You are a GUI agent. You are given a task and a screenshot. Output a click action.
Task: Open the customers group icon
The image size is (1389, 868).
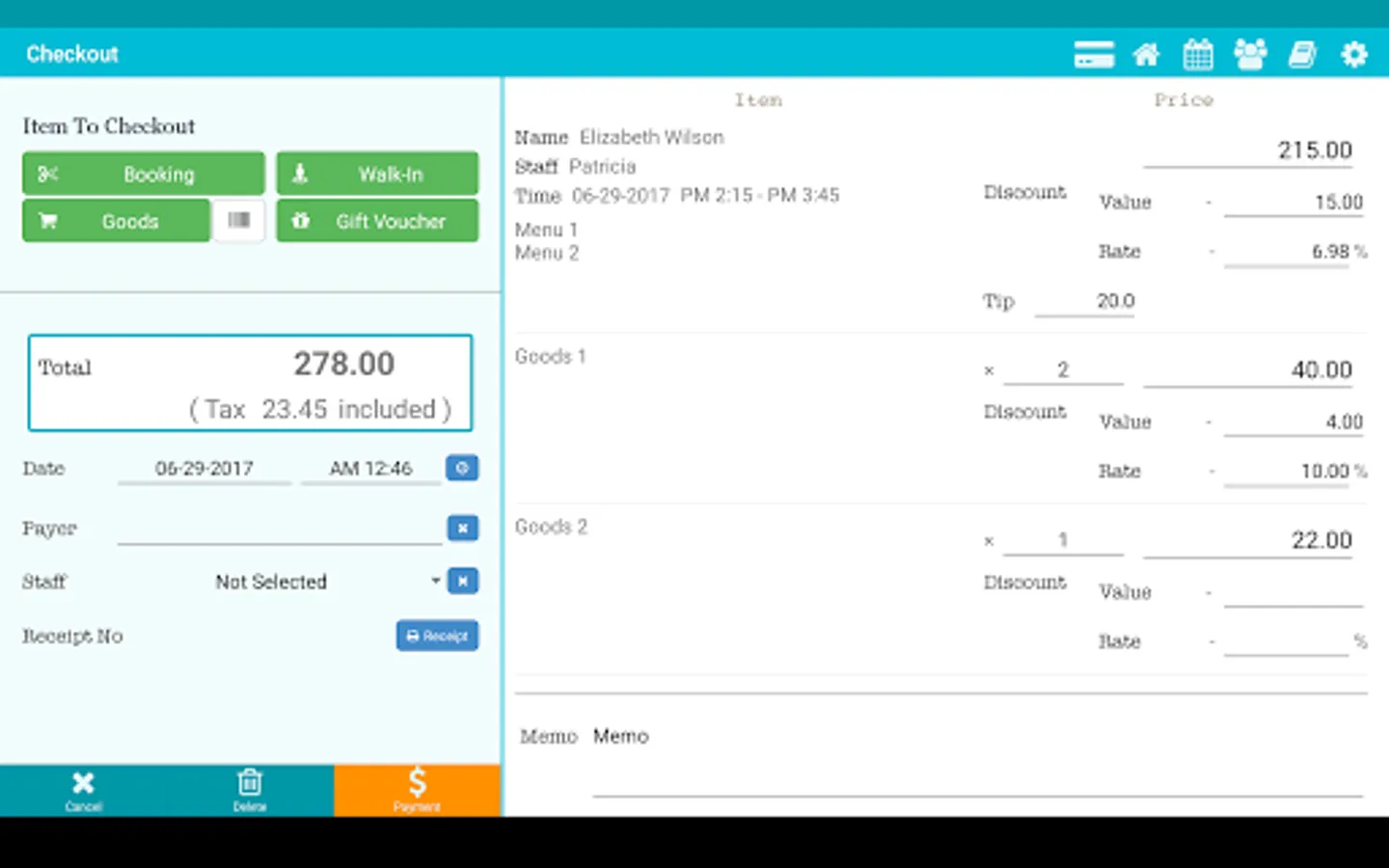pos(1250,54)
